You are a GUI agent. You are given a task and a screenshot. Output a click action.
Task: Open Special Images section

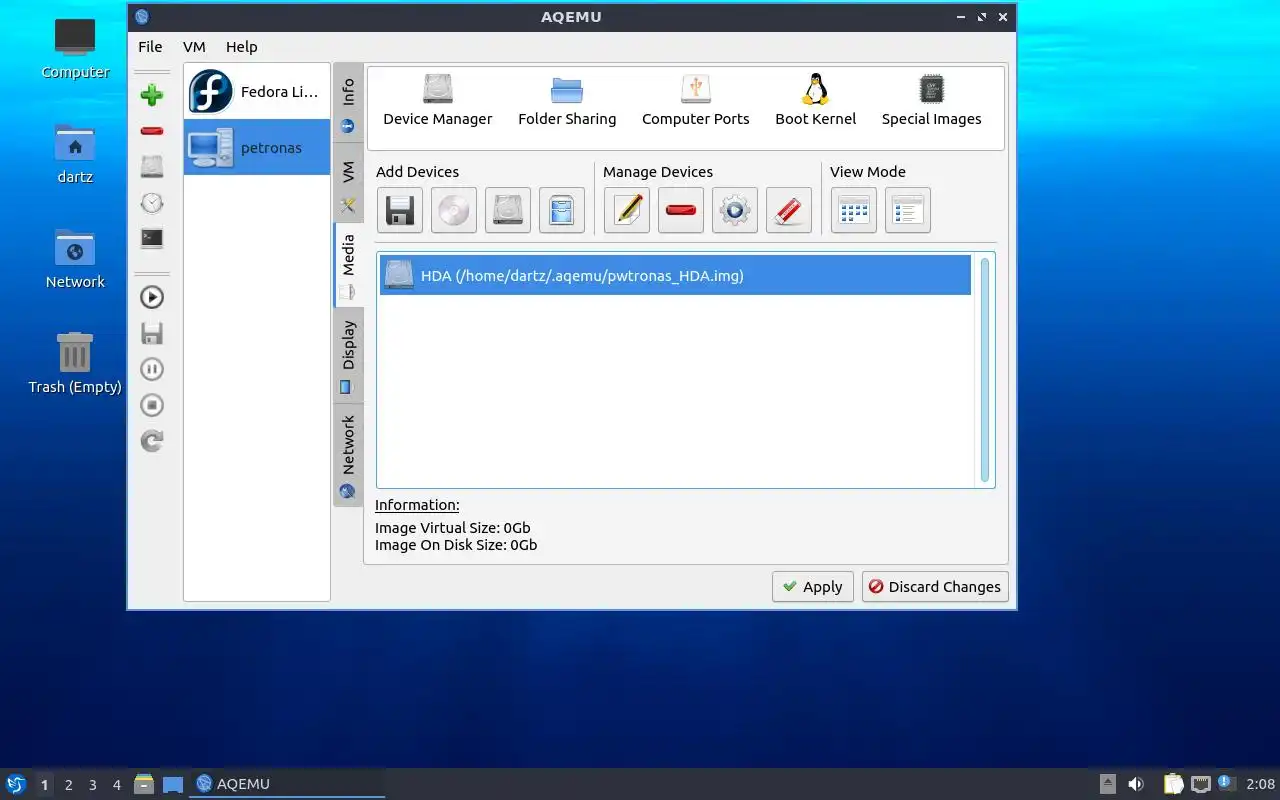tap(932, 101)
